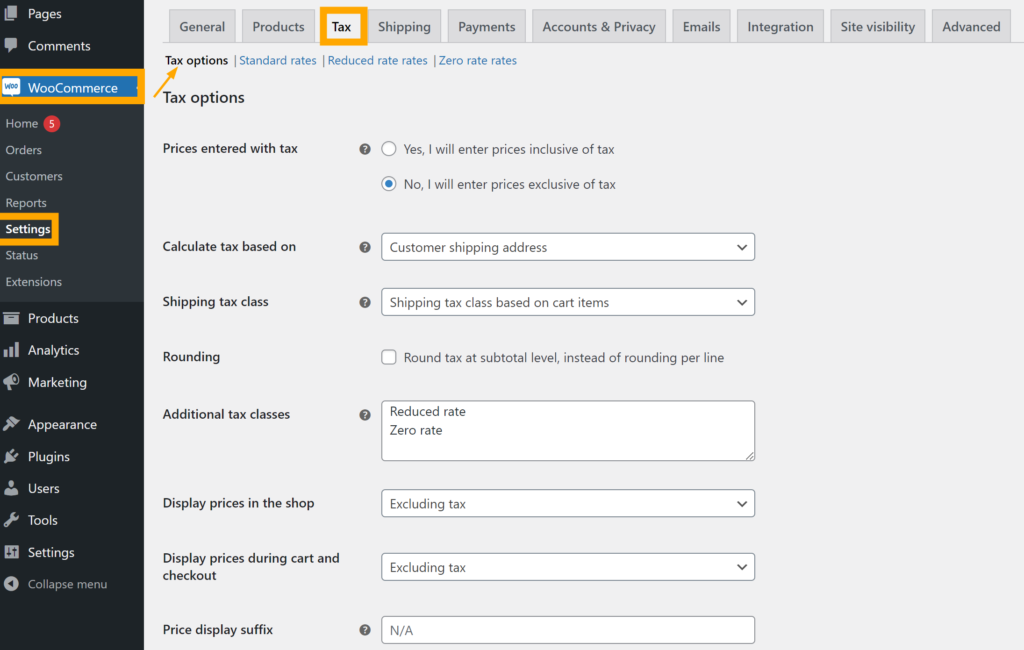1024x650 pixels.
Task: Select 'No, I will enter prices exclusive of tax'
Action: click(389, 184)
